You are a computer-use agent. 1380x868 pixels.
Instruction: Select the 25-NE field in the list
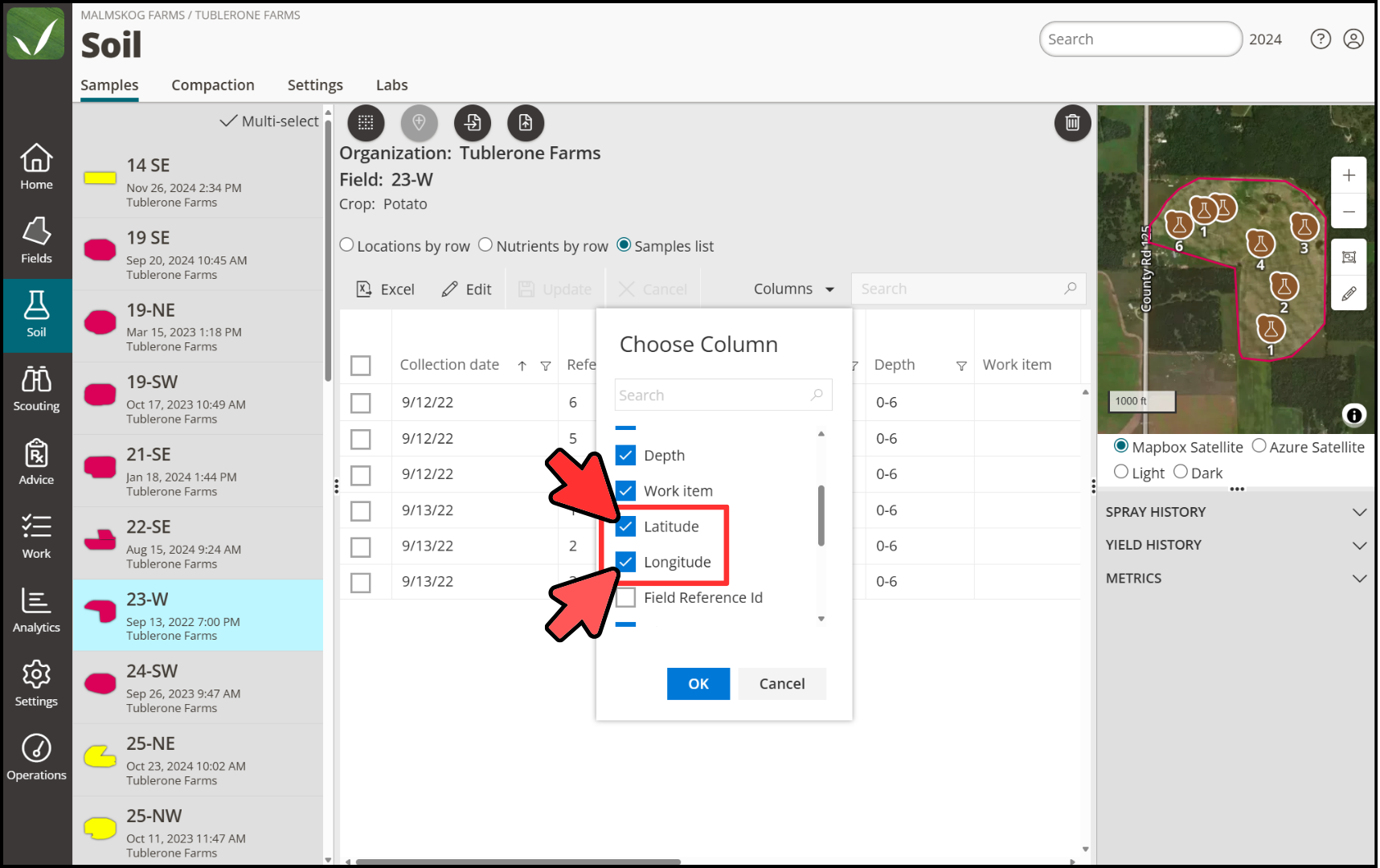click(199, 760)
